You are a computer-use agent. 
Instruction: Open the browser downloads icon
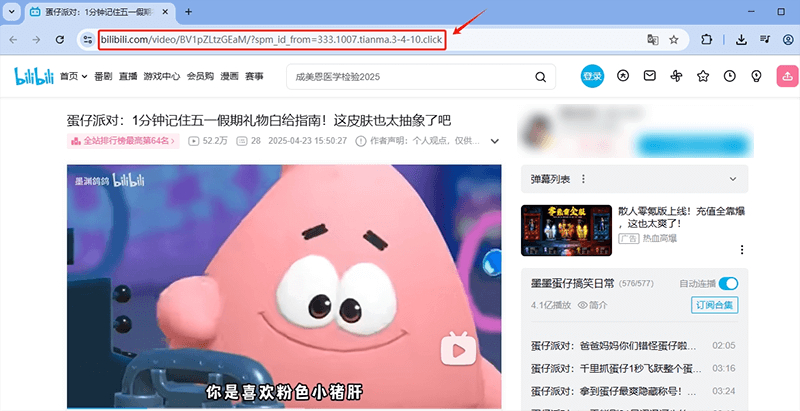742,40
